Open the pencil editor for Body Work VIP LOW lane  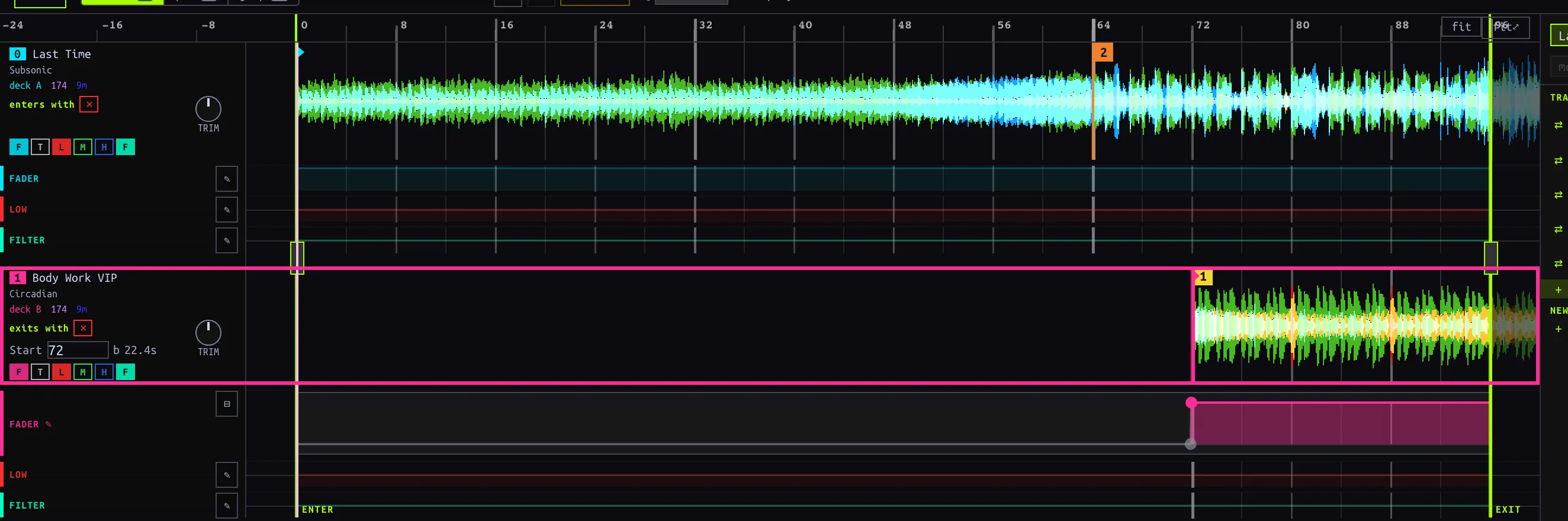pyautogui.click(x=226, y=475)
